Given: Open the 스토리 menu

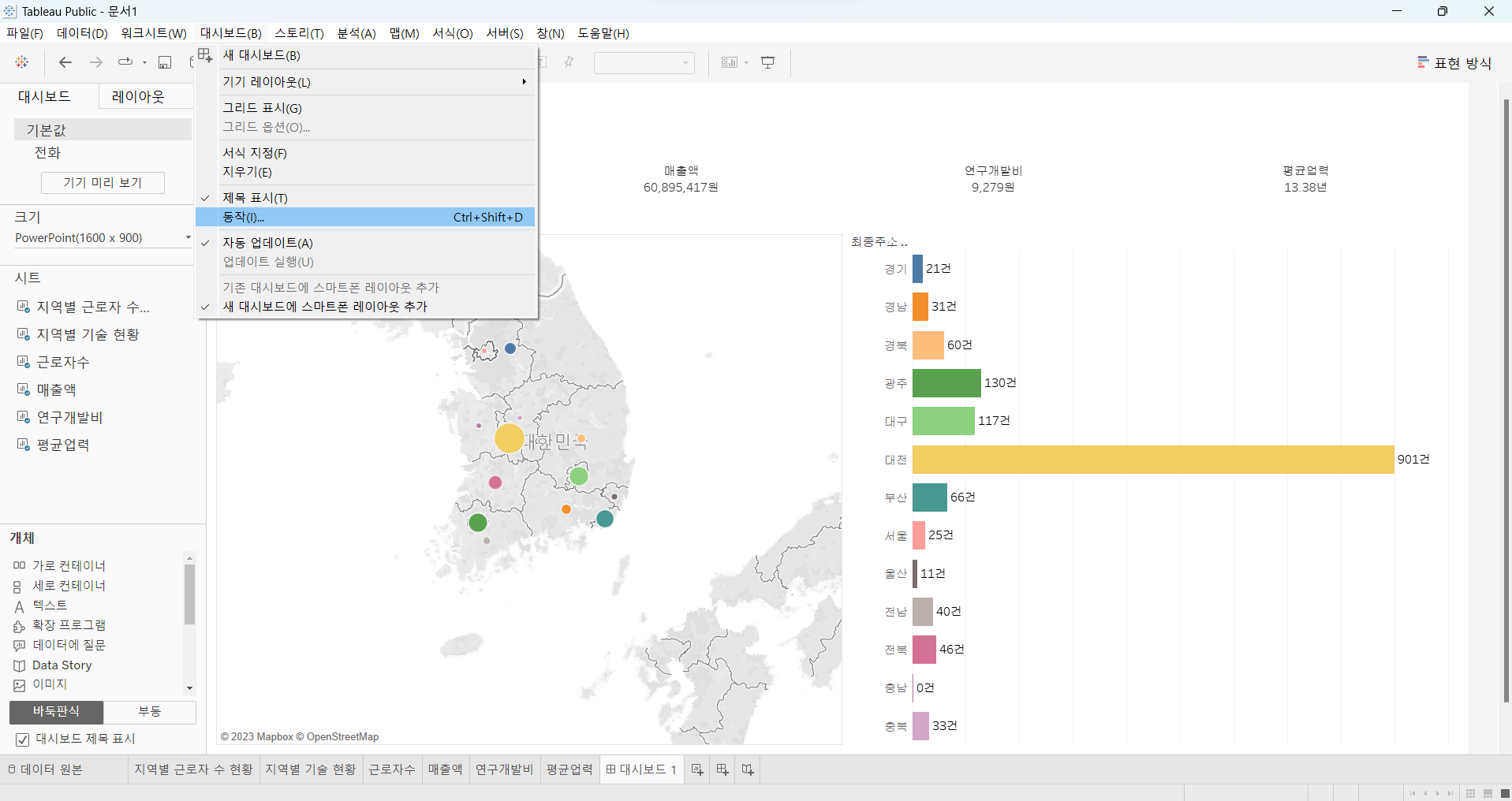Looking at the screenshot, I should click(x=300, y=33).
